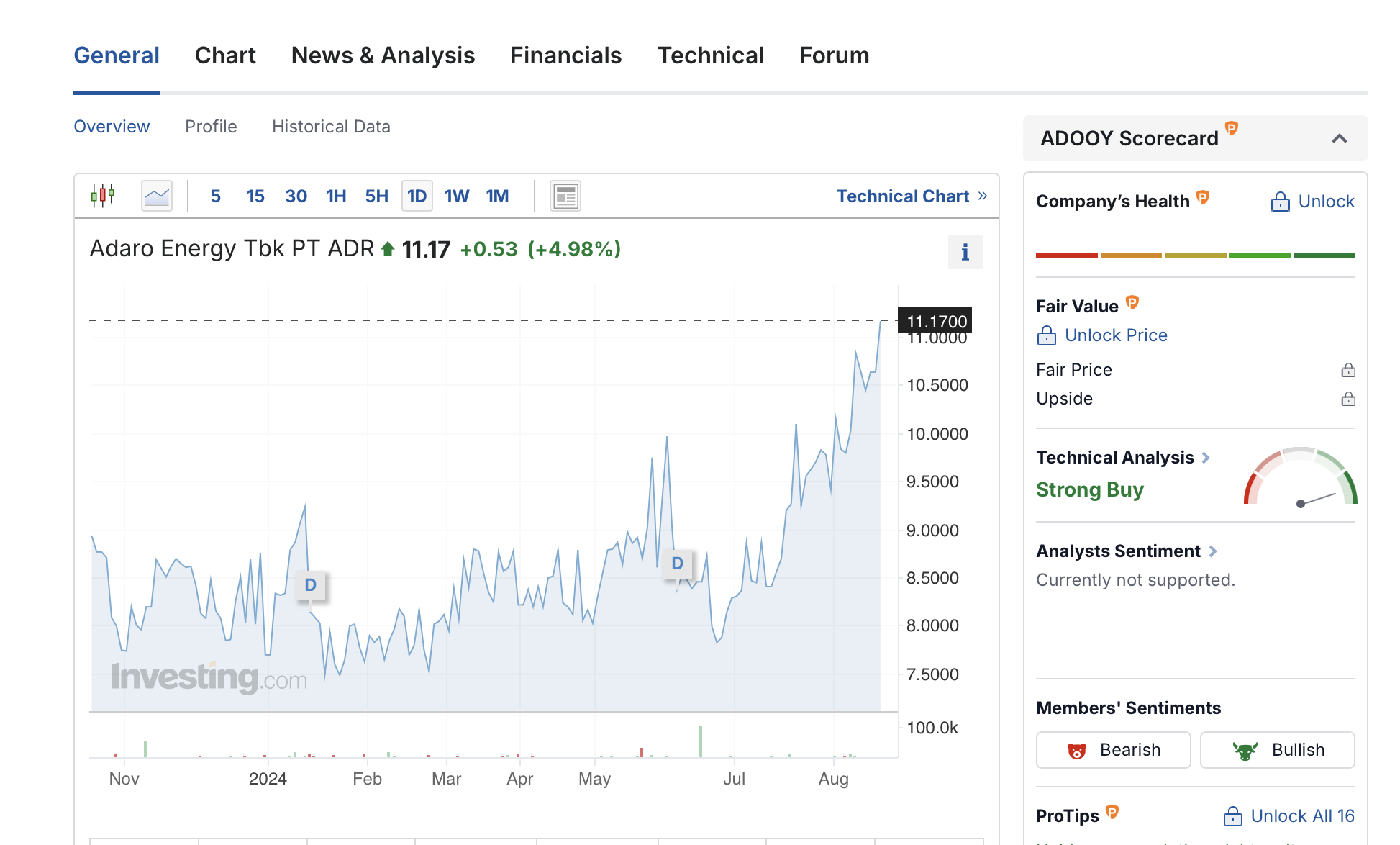This screenshot has height=845, width=1400.
Task: Click the lock icon beside Fair Price
Action: (x=1348, y=370)
